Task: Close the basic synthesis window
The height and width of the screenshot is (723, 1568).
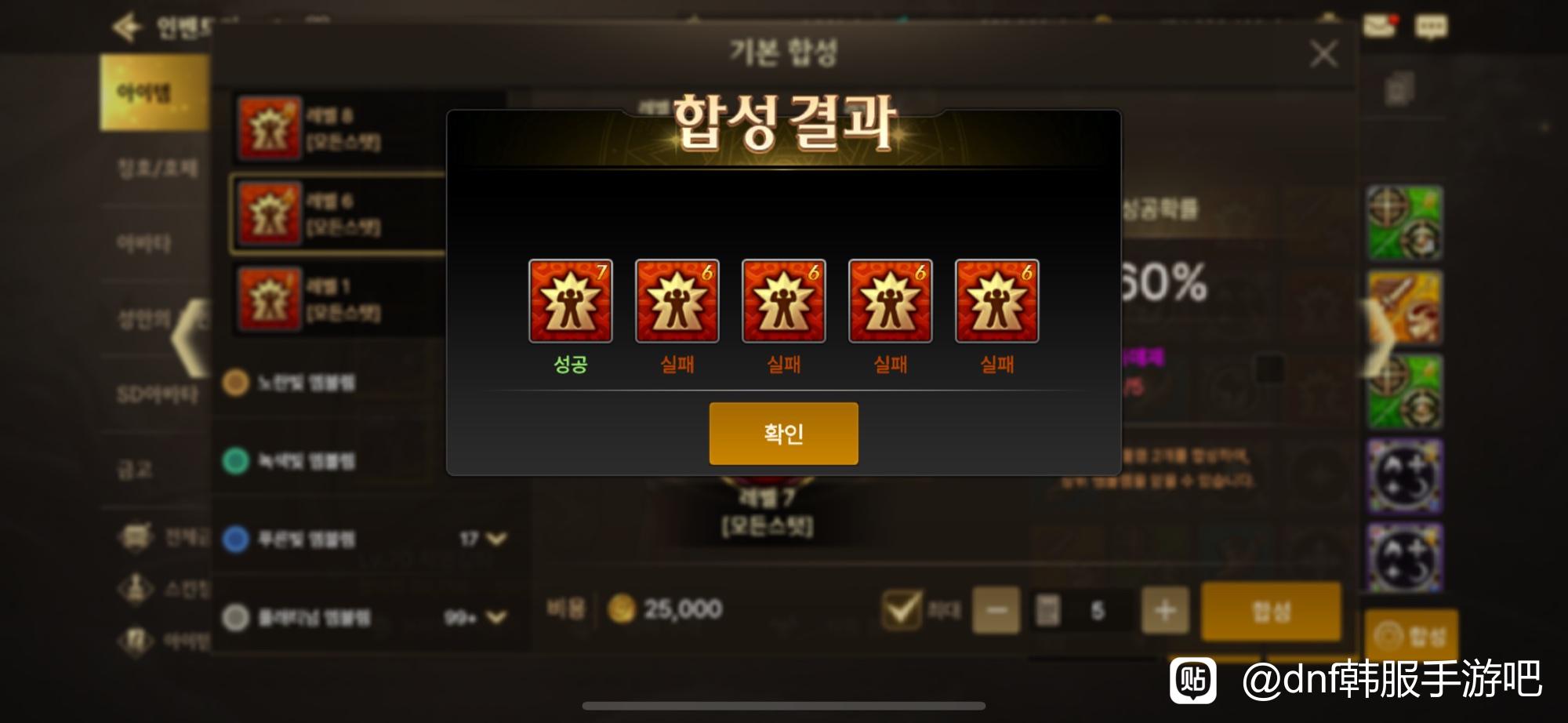Action: 1323,54
